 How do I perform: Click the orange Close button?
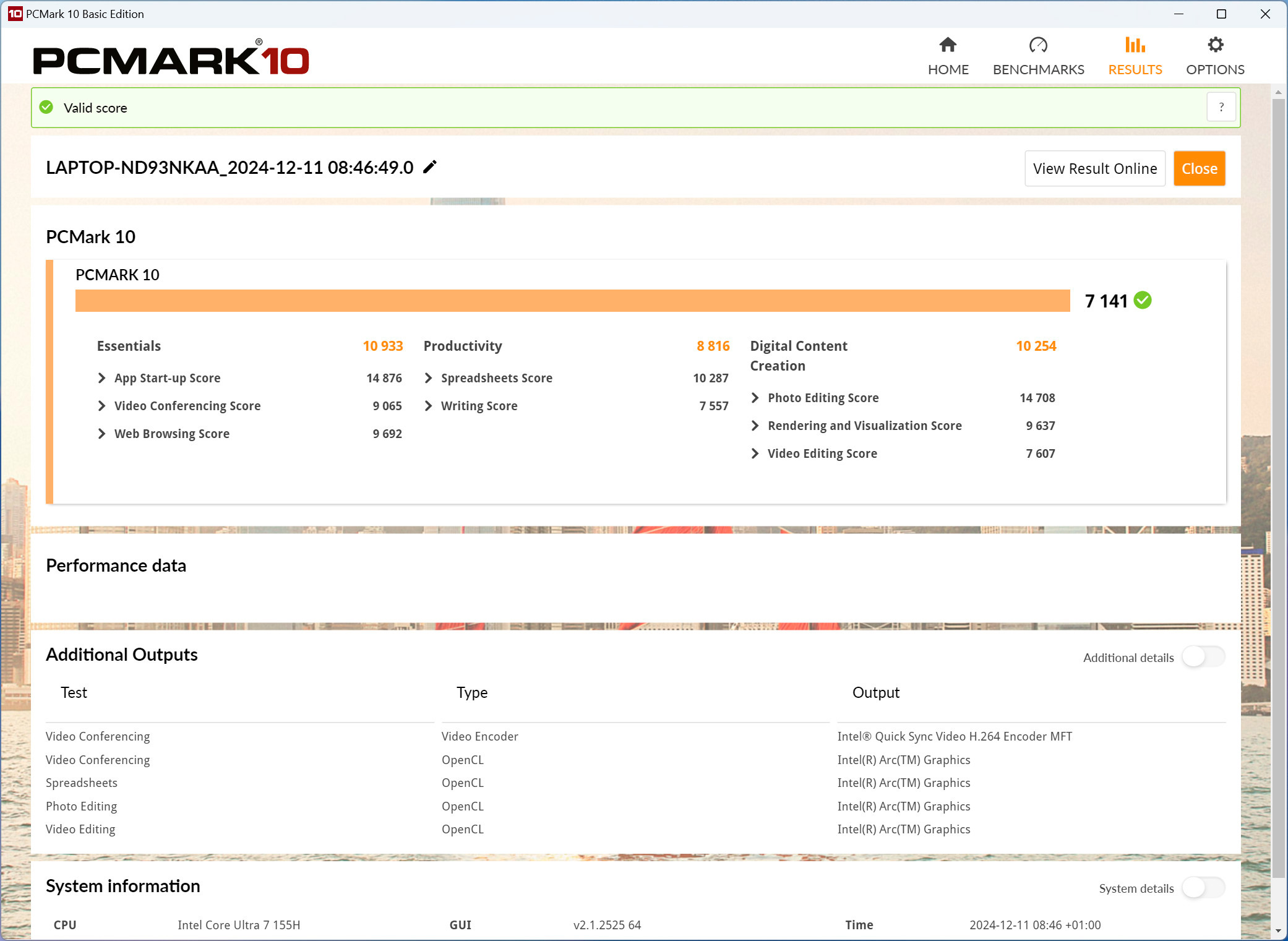[1199, 168]
